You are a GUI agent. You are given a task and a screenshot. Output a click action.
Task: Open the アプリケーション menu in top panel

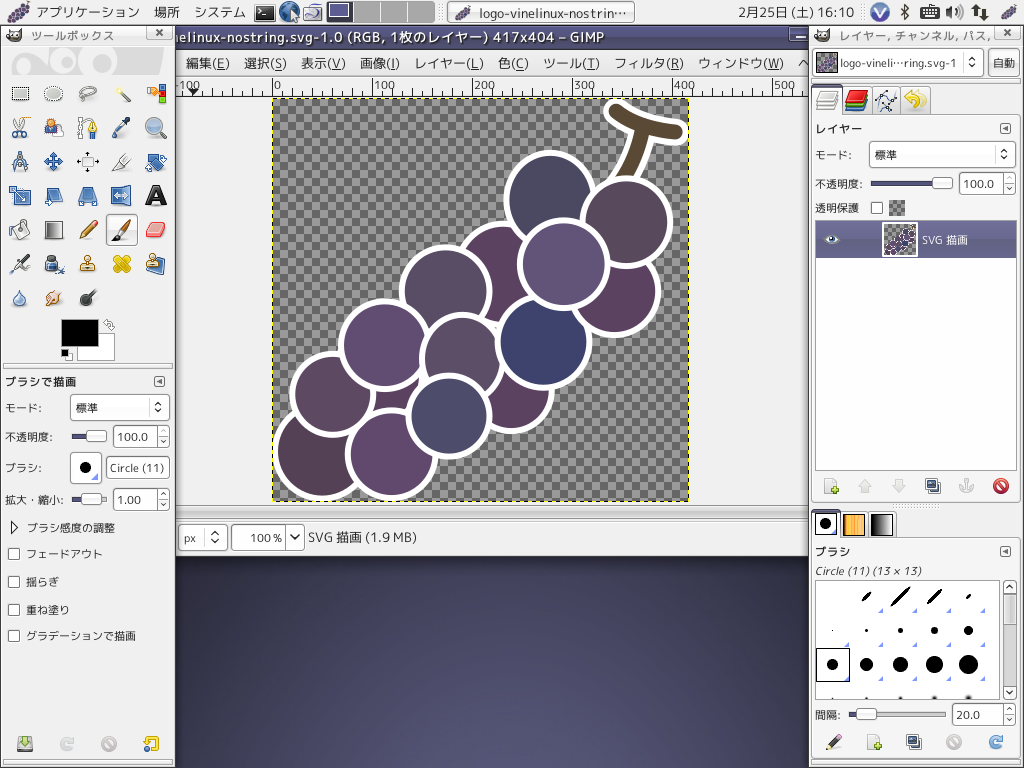(88, 12)
